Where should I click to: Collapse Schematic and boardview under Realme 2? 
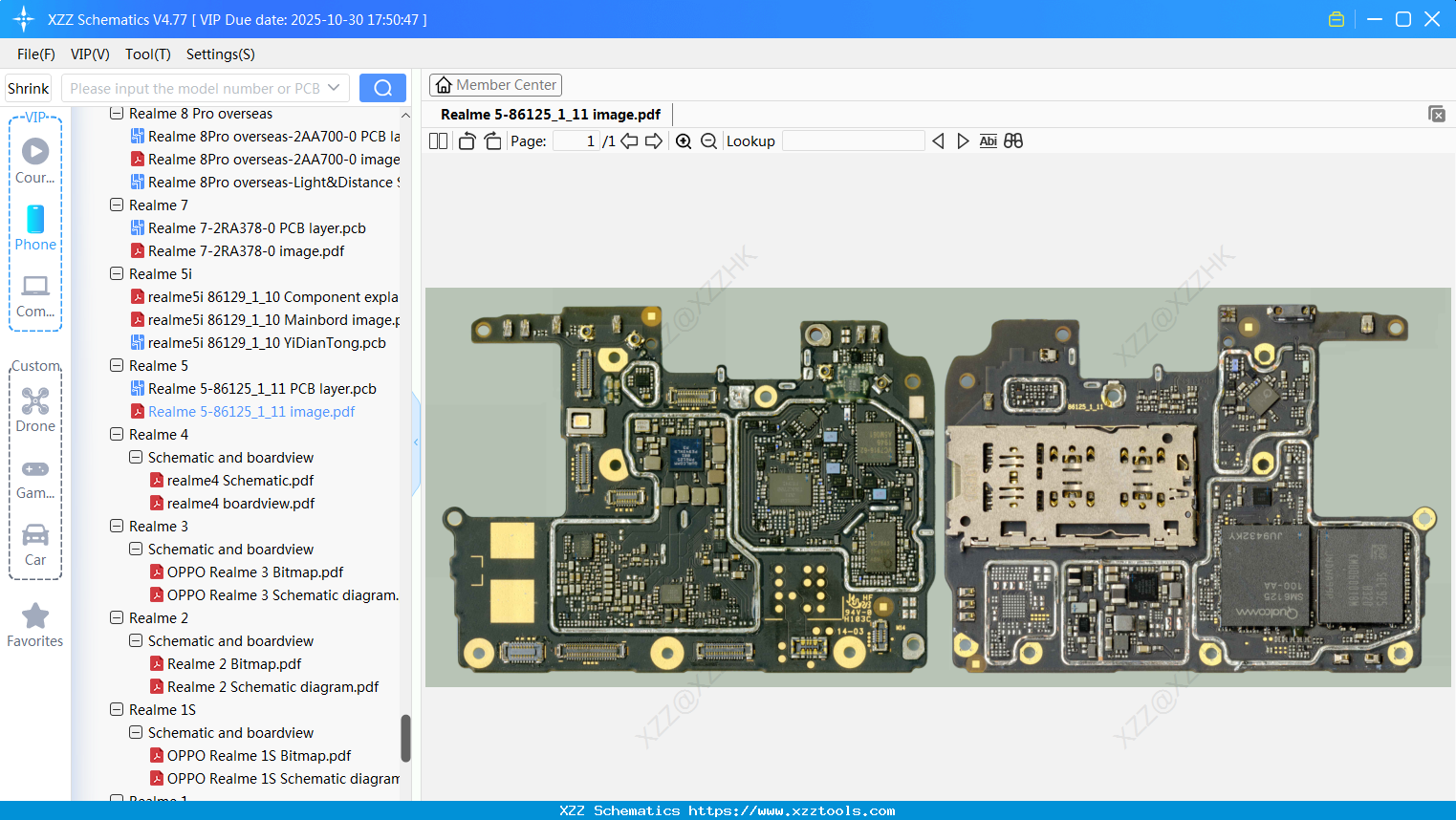point(136,641)
